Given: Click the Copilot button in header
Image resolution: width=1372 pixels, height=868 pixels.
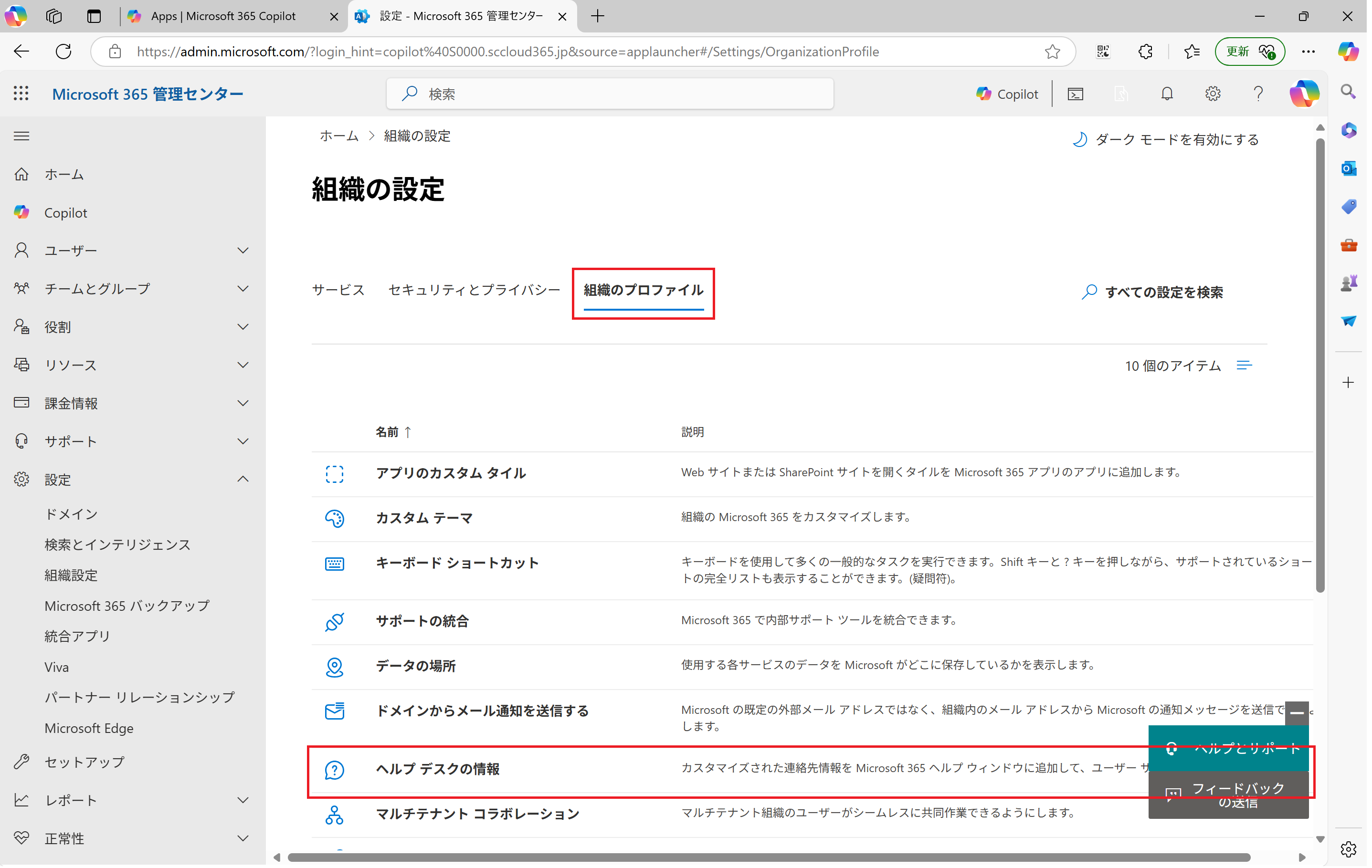Looking at the screenshot, I should click(x=1007, y=94).
